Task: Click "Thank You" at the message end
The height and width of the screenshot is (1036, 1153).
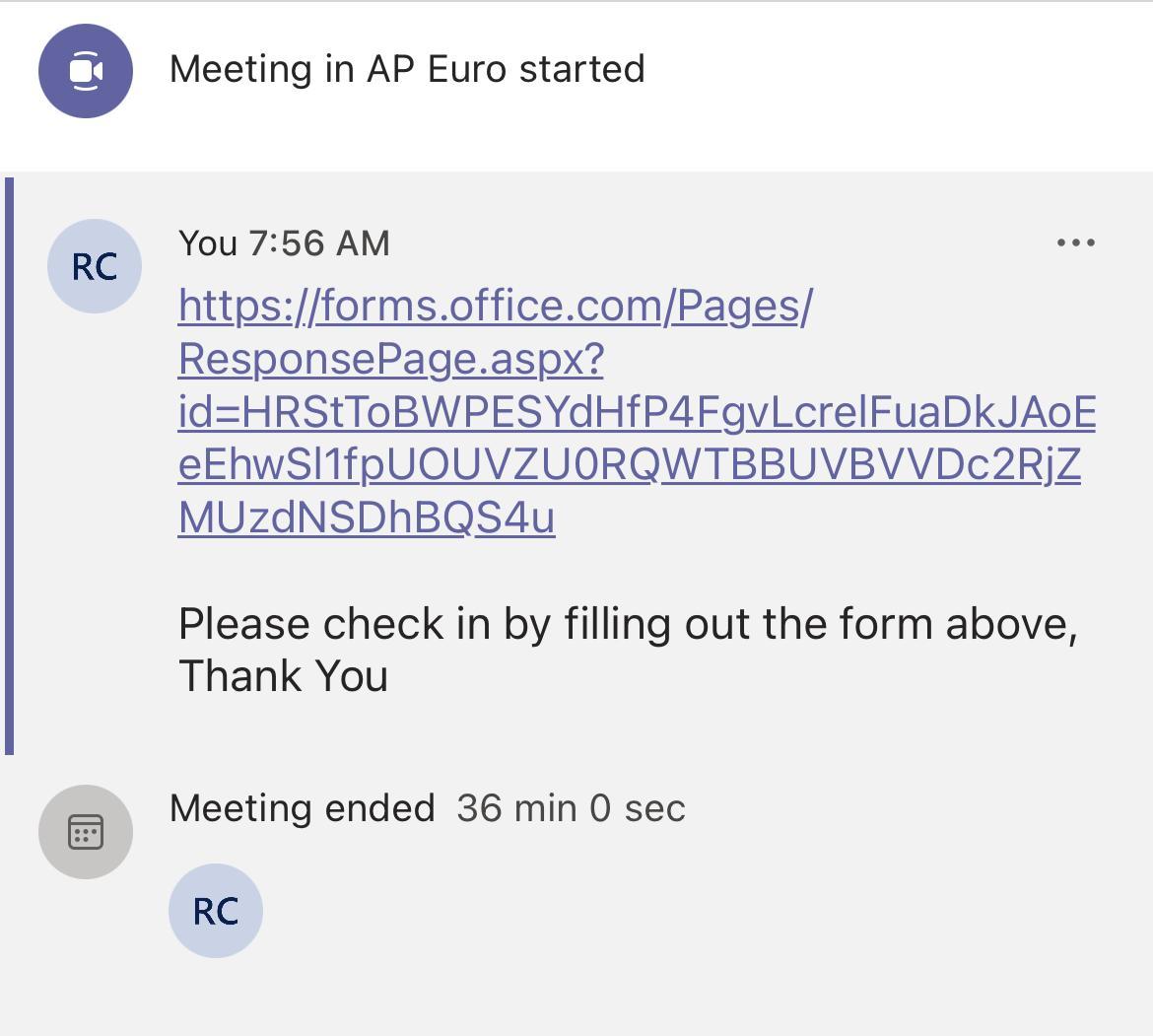Action: pos(283,676)
